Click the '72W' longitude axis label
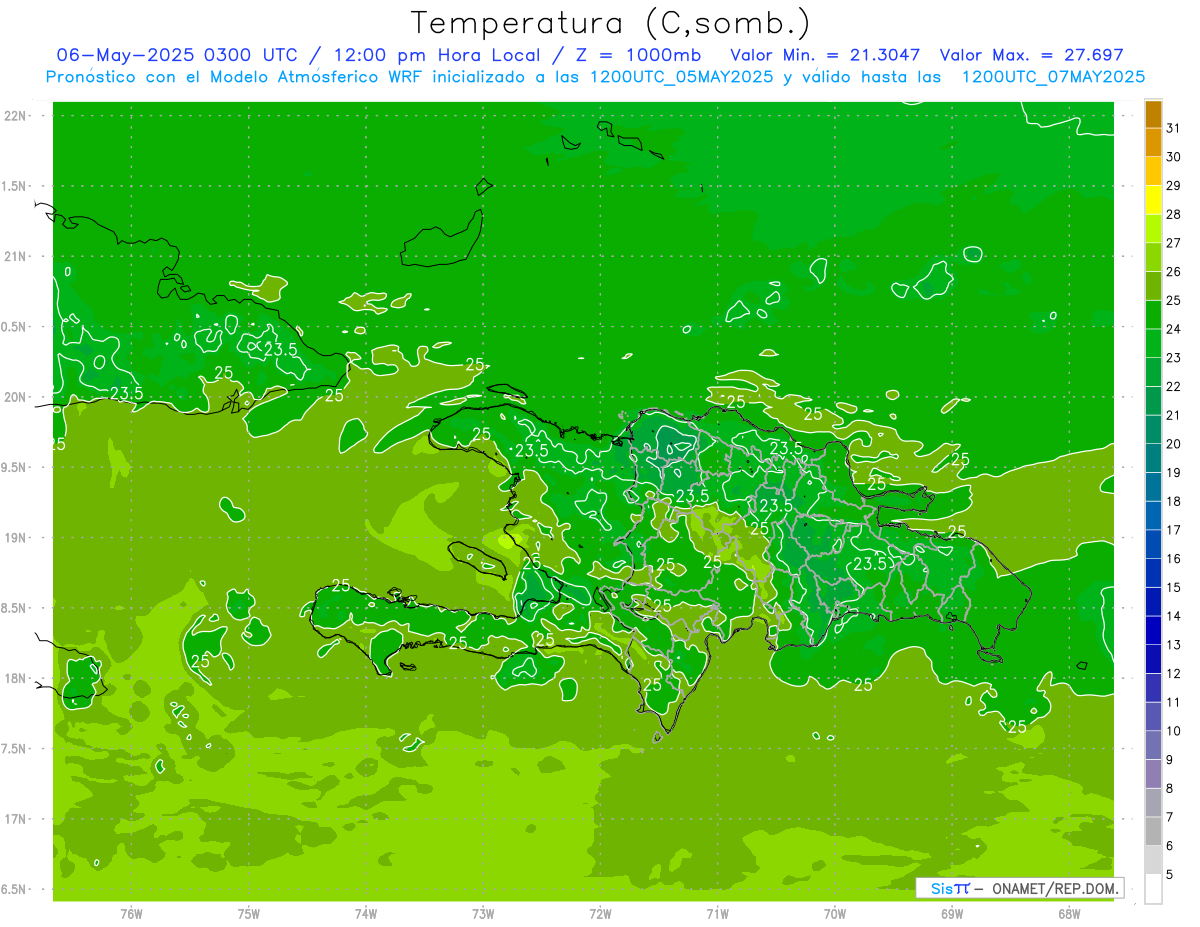This screenshot has width=1200, height=927. point(600,913)
